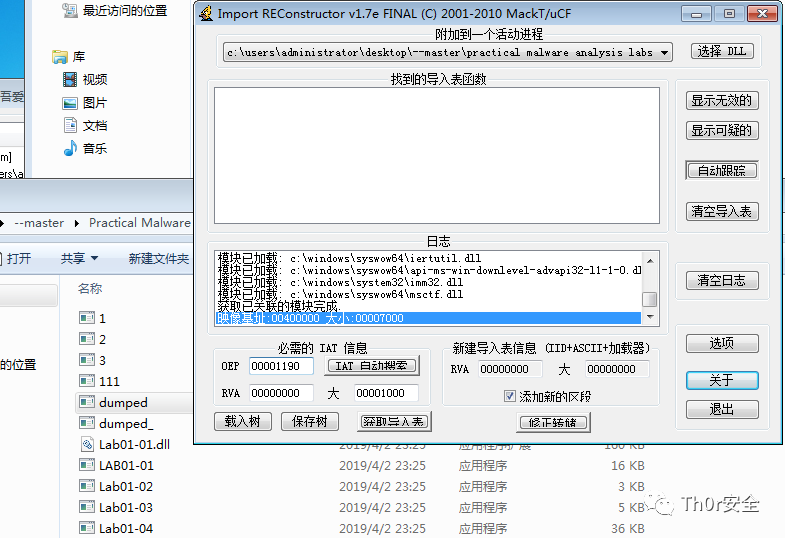Click the IAT RVA input field
785x538 pixels.
[281, 393]
